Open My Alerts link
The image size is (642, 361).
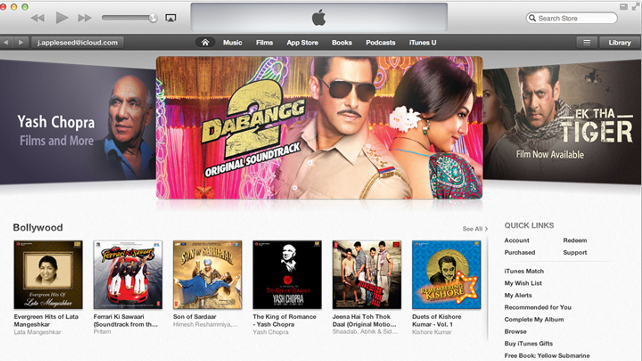[x=518, y=295]
